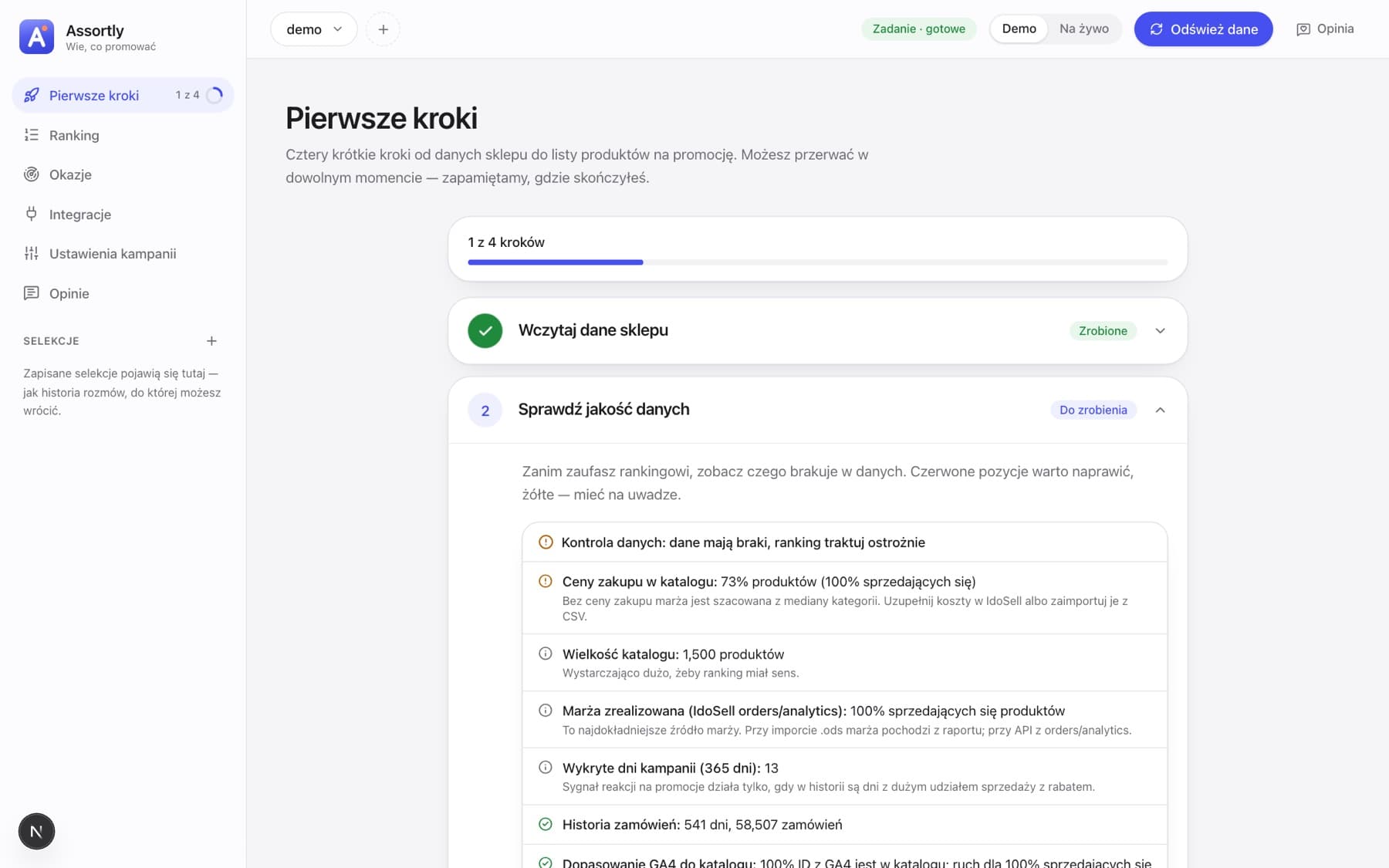1389x868 pixels.
Task: Click the Opinia feedback icon
Action: point(1303,29)
